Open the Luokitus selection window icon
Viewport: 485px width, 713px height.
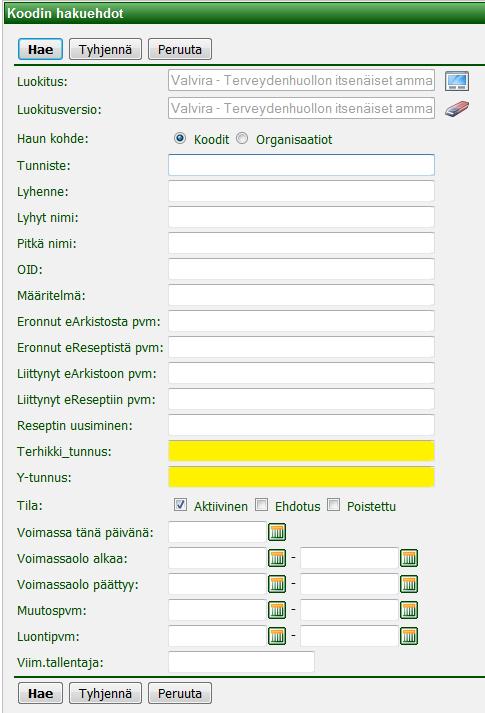click(x=457, y=81)
